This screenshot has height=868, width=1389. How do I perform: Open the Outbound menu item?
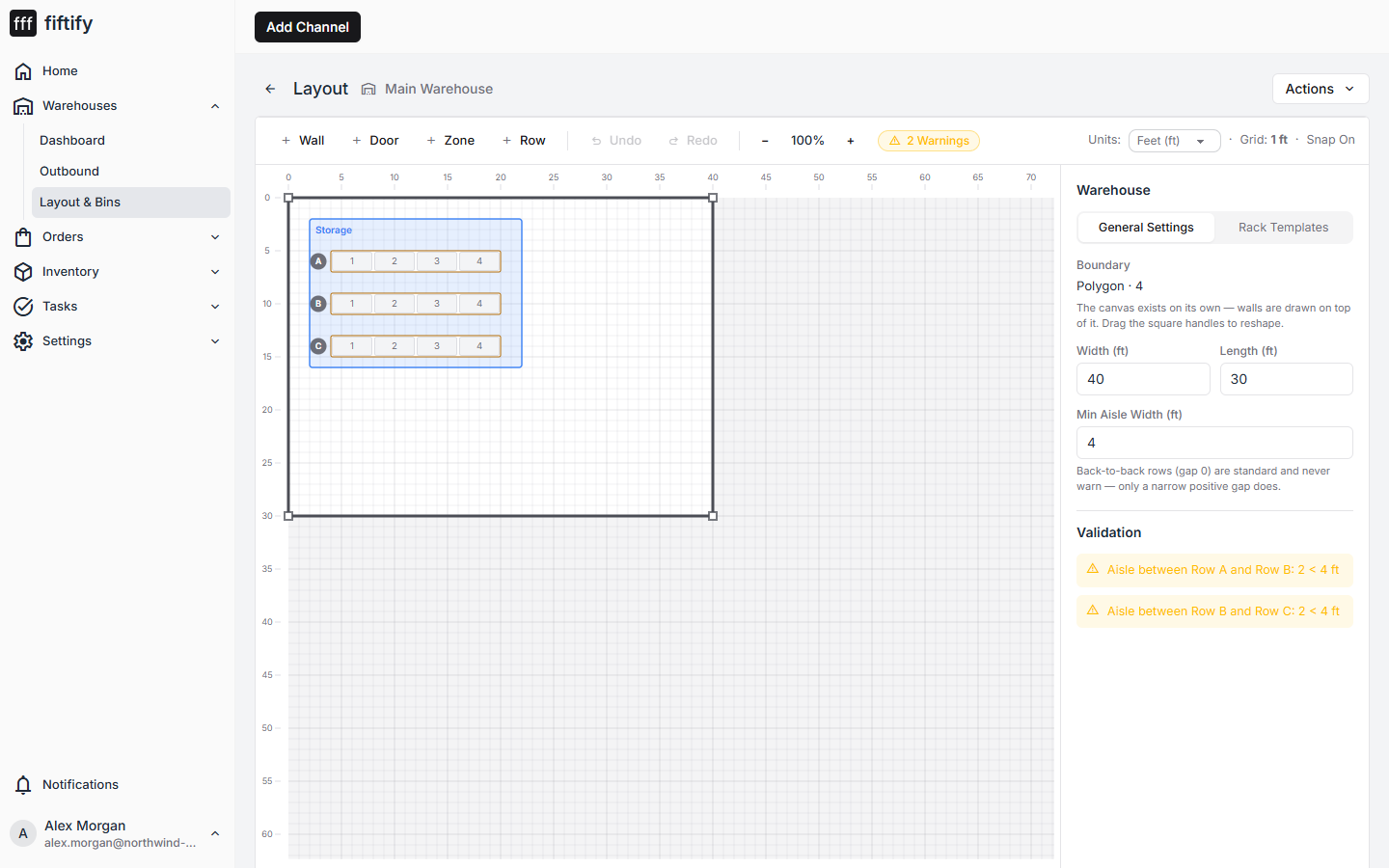point(131,172)
